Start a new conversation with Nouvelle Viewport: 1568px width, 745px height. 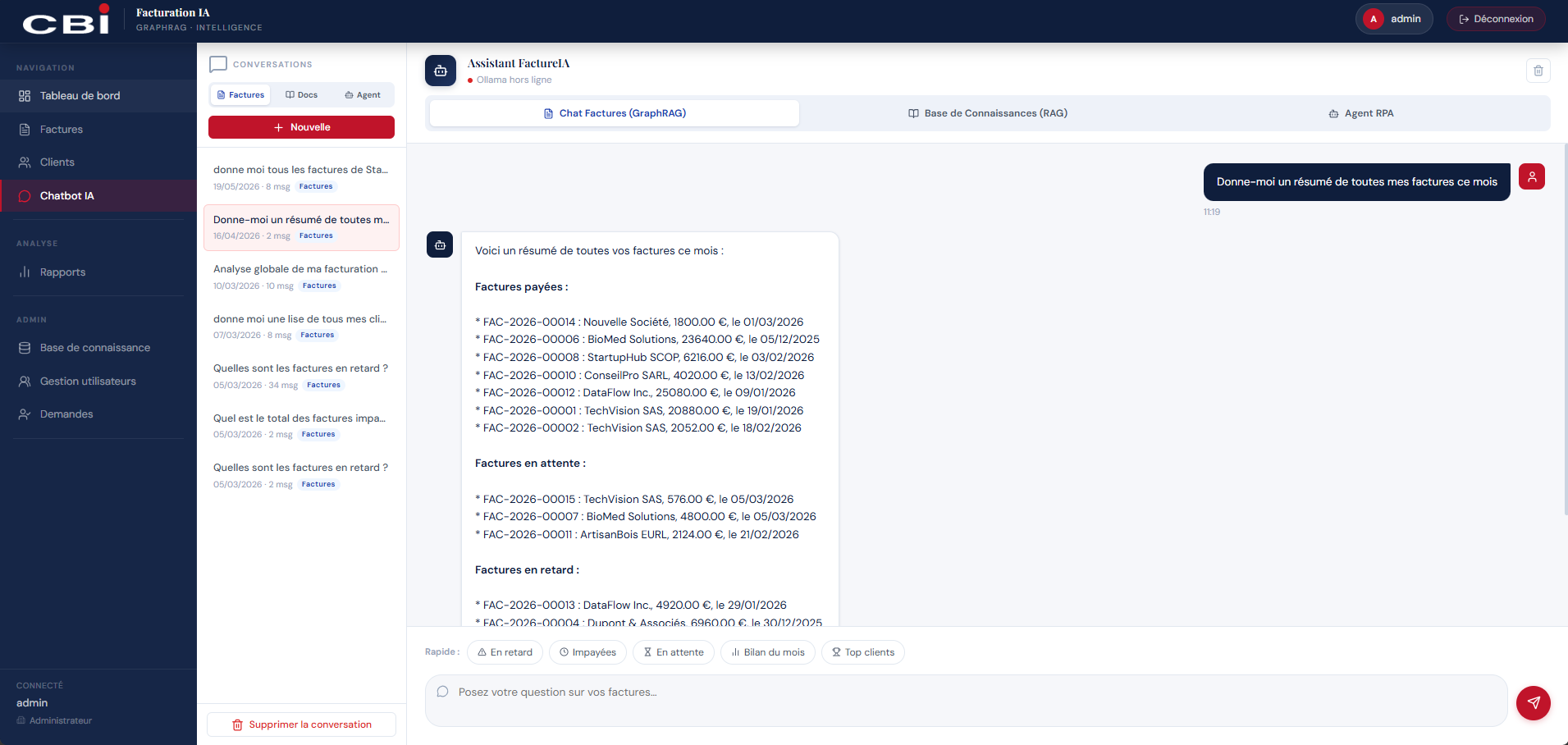(x=301, y=127)
